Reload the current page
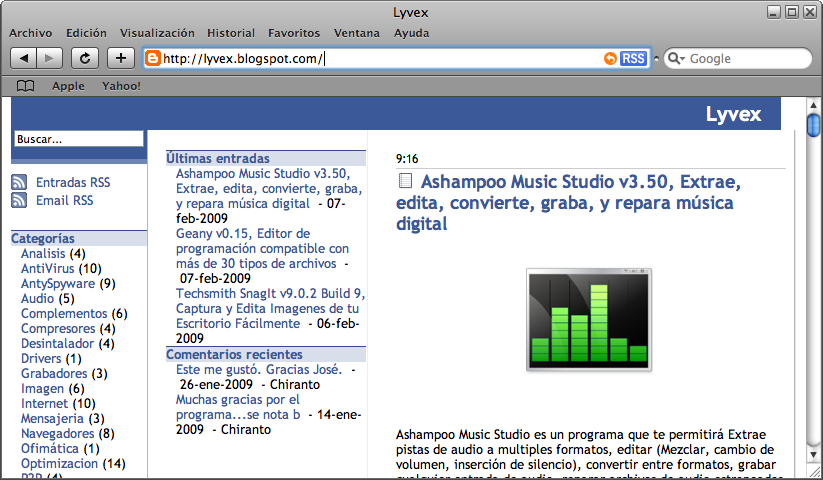The width and height of the screenshot is (823, 480). pos(85,58)
